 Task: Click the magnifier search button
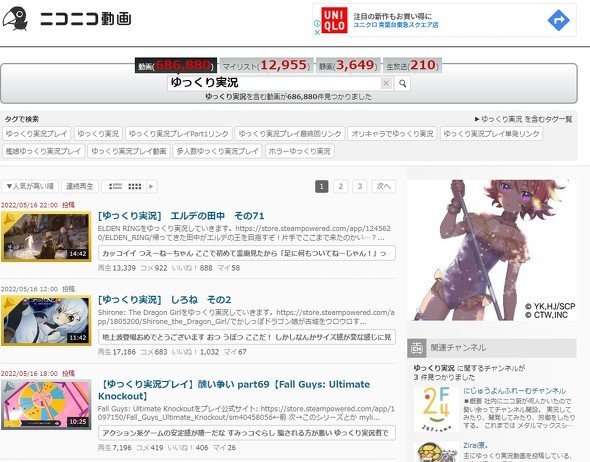point(402,83)
